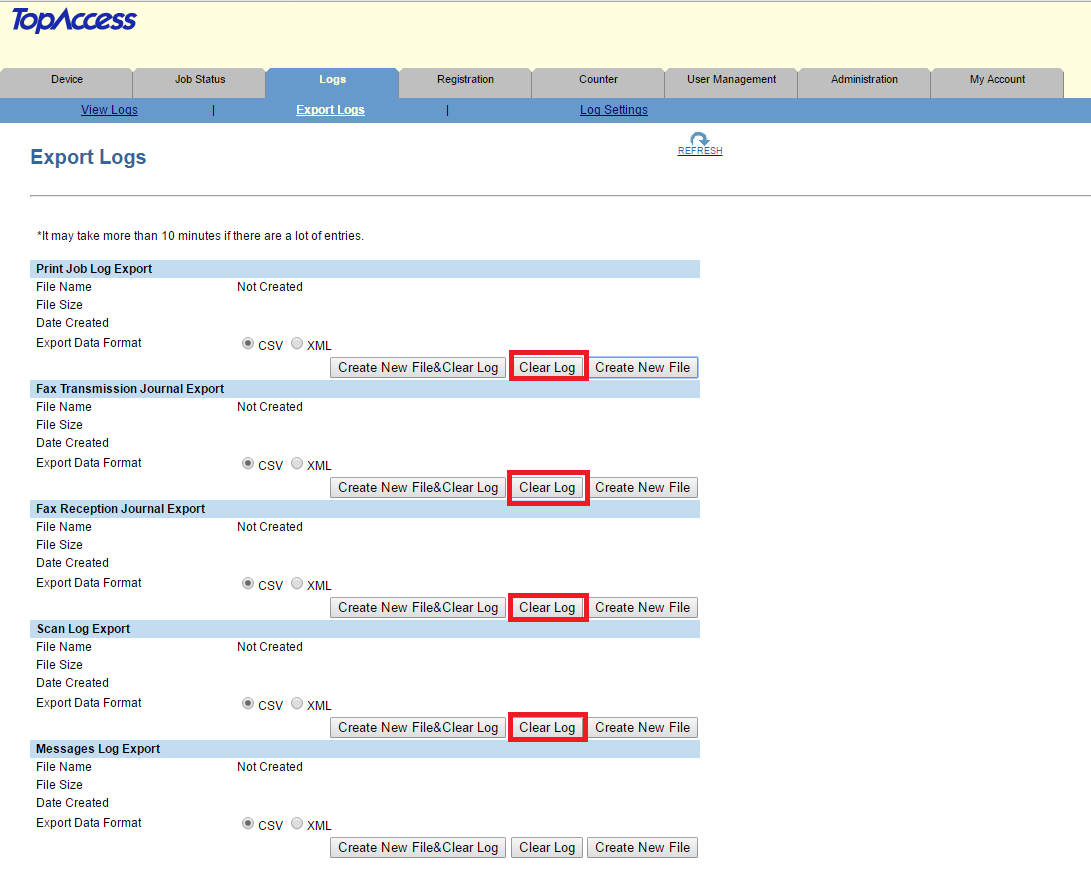Choose CSV format for Fax Reception Journal
Viewport: 1091px width, 881px height.
pos(248,584)
